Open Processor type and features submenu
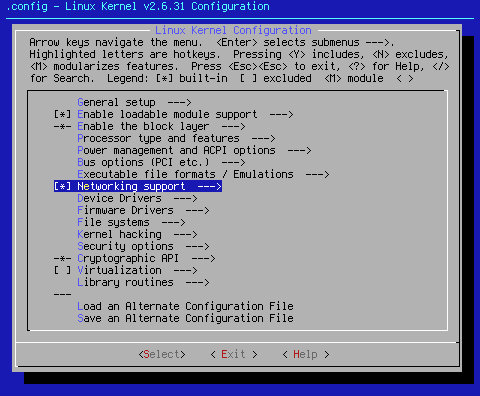This screenshot has height=396, width=480. point(176,138)
